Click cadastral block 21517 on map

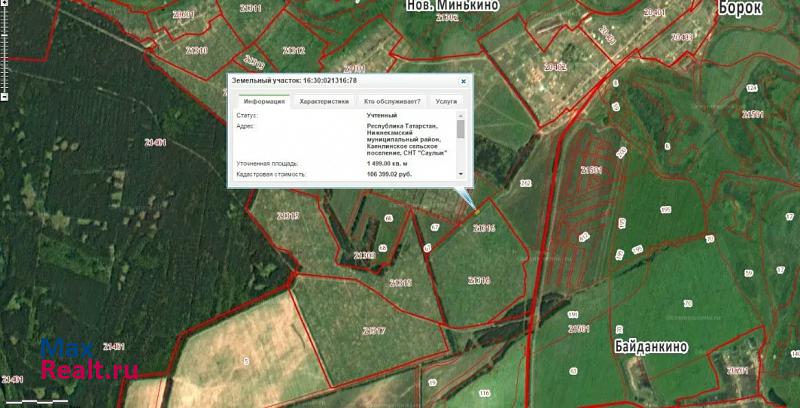coord(374,330)
